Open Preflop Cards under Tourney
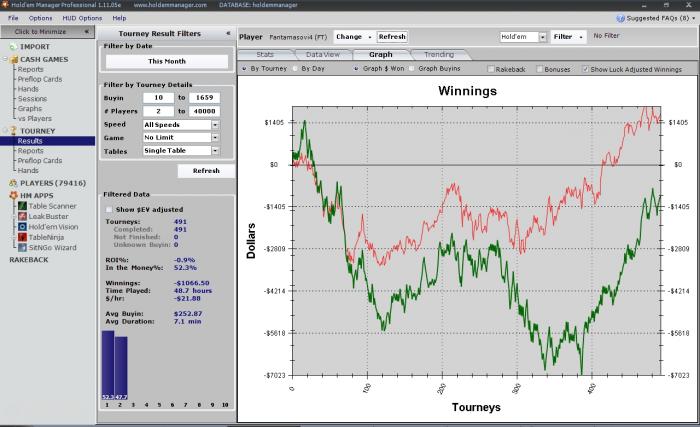This screenshot has width=700, height=427. tap(40, 160)
